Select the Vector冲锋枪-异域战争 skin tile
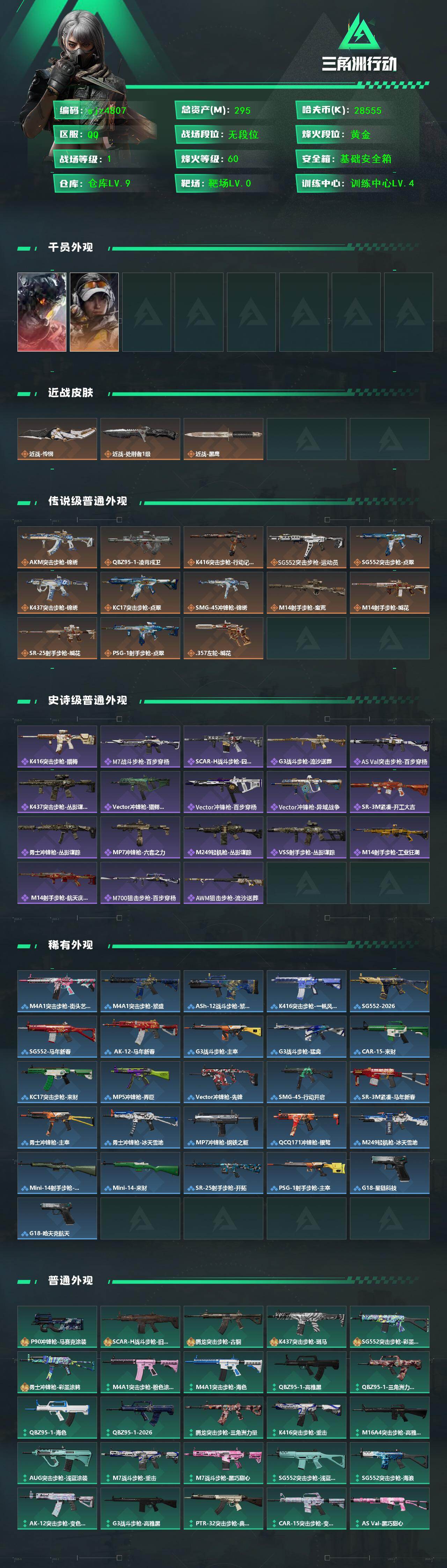The width and height of the screenshot is (447, 1568). (x=307, y=792)
